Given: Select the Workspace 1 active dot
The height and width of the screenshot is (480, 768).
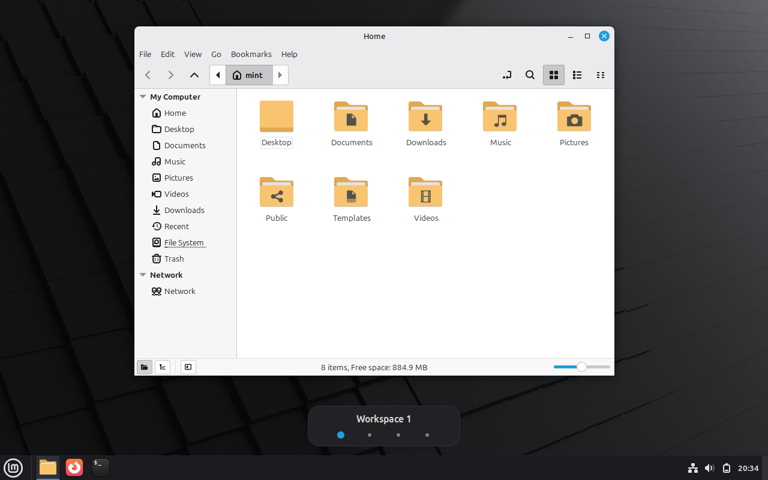Looking at the screenshot, I should coord(340,435).
